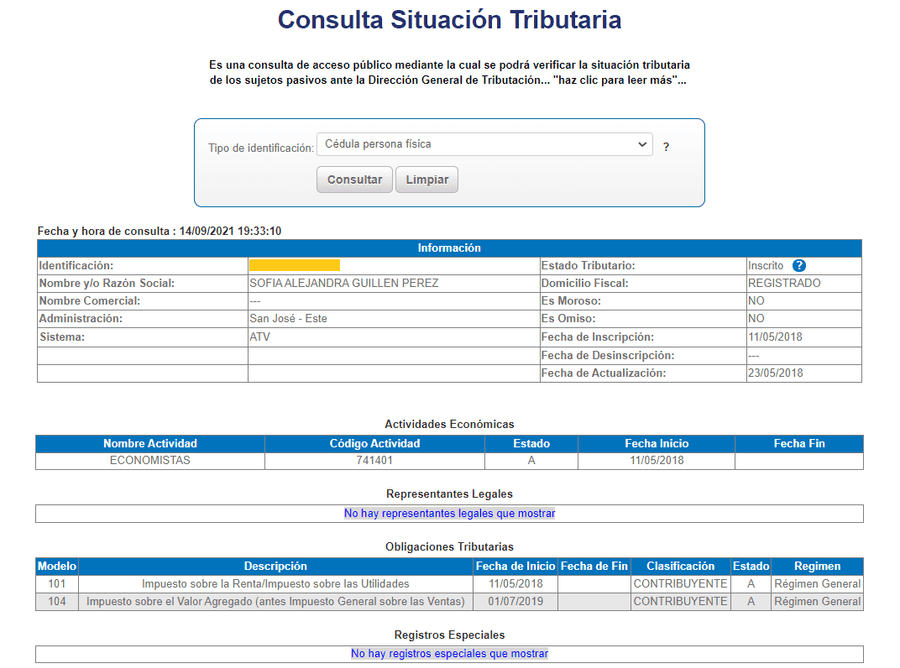
Task: Click "No hay registros especiales que mostrar" text
Action: [449, 654]
